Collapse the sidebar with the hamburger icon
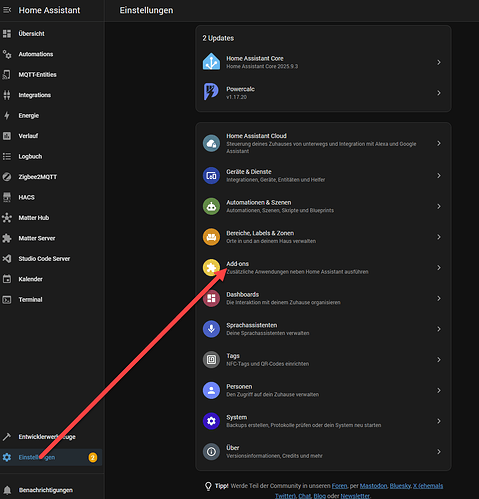 (x=7, y=10)
